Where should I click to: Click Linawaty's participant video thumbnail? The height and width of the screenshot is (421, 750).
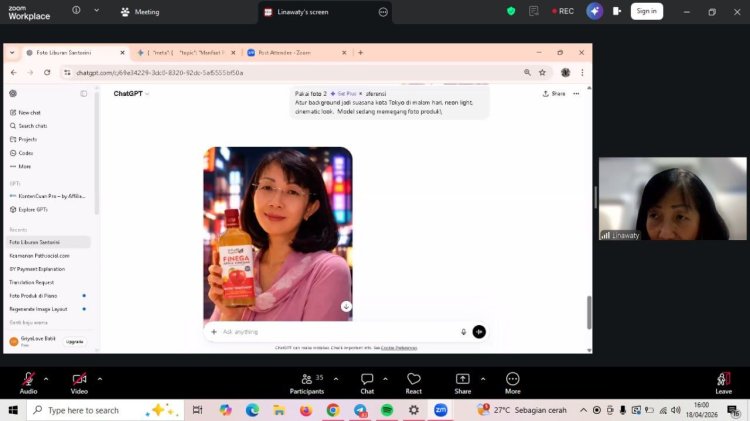coord(672,198)
